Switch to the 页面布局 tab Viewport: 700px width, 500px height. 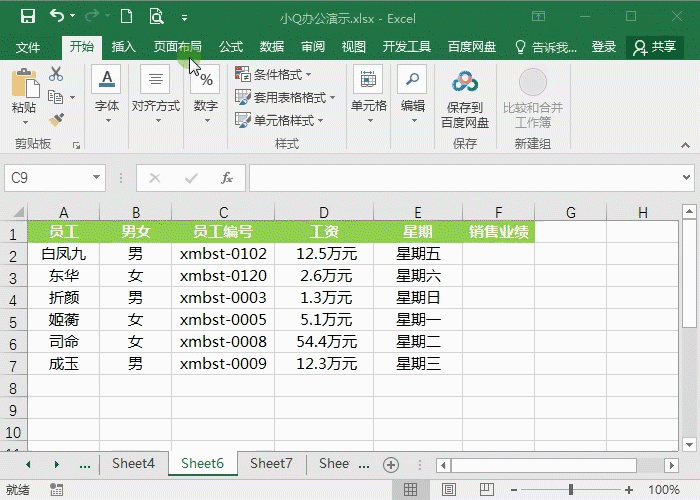pyautogui.click(x=177, y=46)
